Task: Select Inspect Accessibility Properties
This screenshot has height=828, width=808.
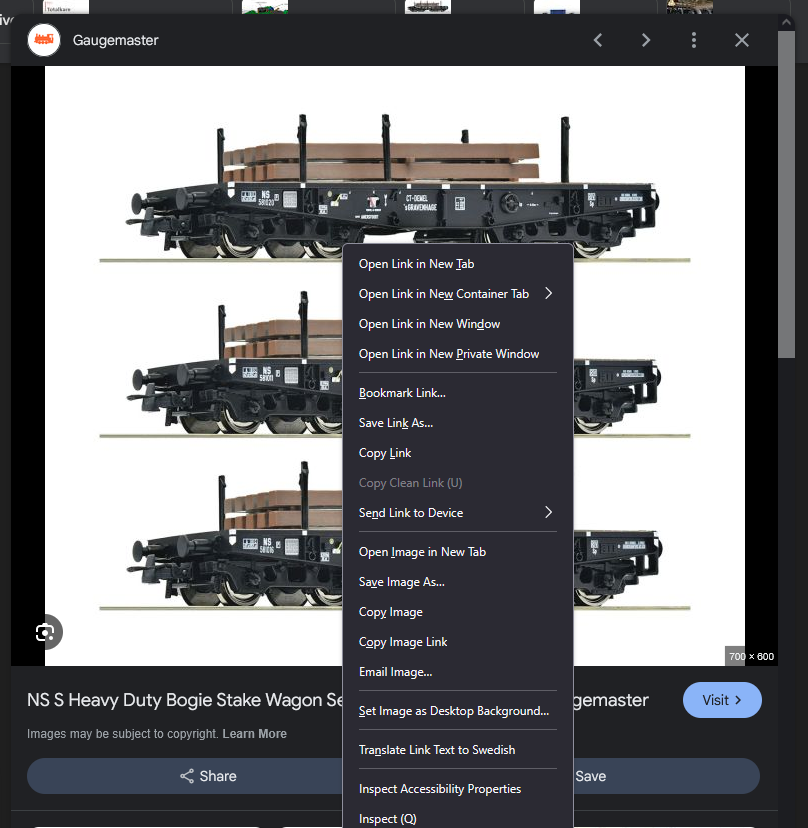Action: (x=440, y=789)
